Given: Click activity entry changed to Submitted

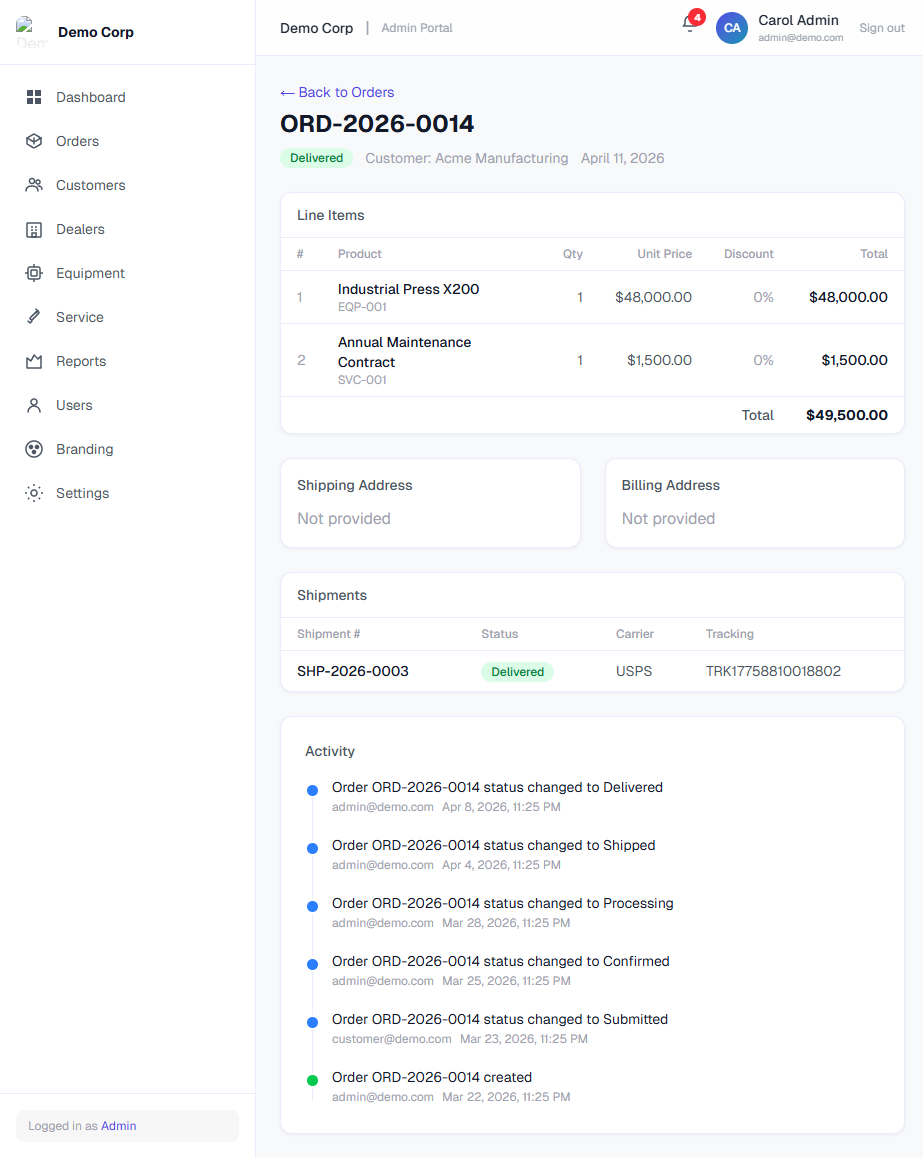Looking at the screenshot, I should 500,1019.
